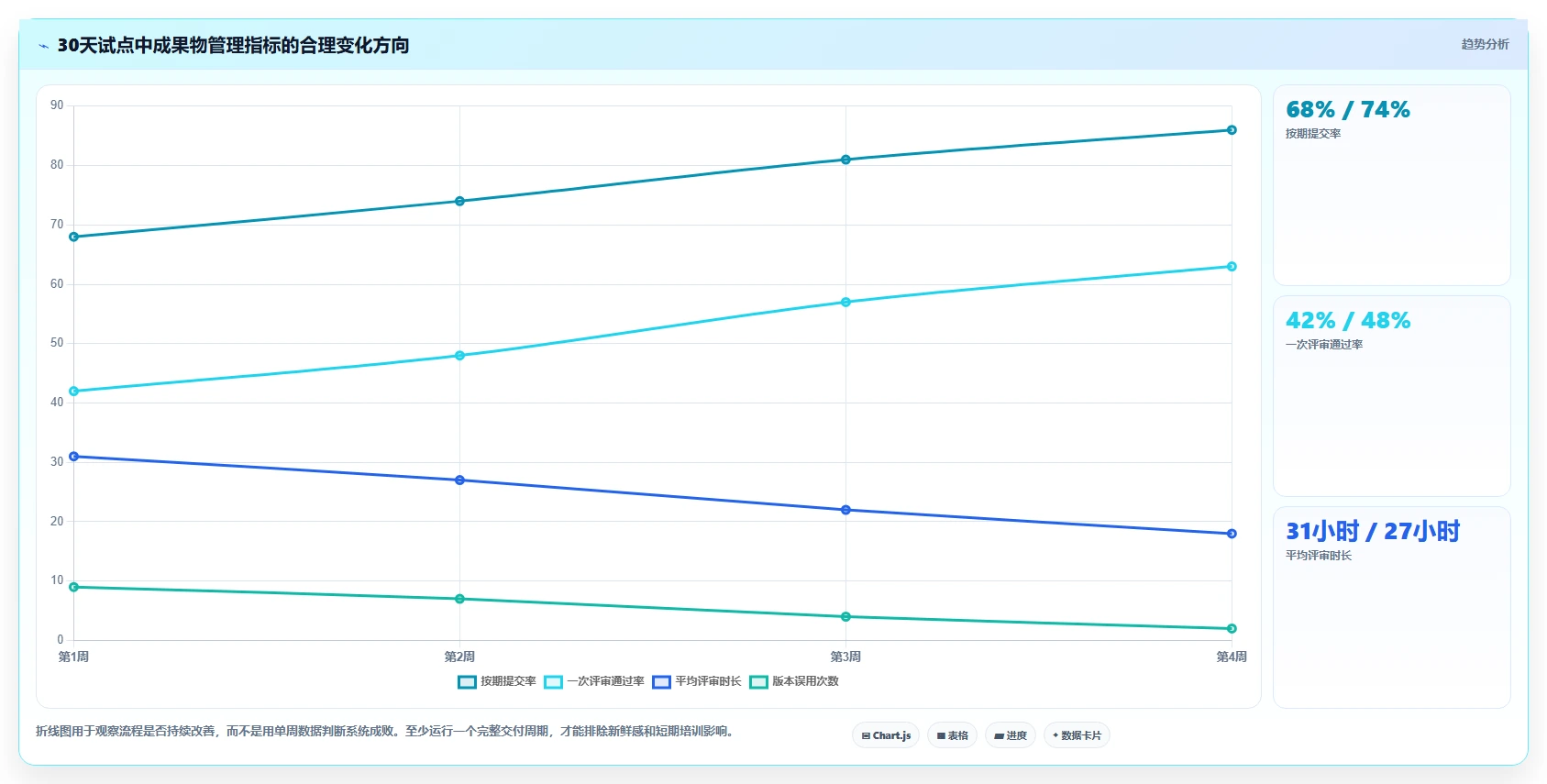
Task: Toggle the 版本误用次数 legend series
Action: click(x=794, y=681)
